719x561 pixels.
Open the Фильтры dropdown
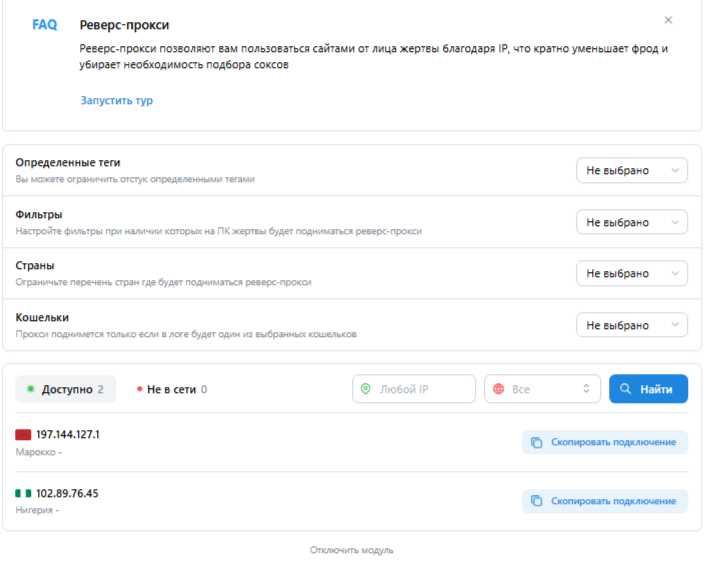(632, 222)
